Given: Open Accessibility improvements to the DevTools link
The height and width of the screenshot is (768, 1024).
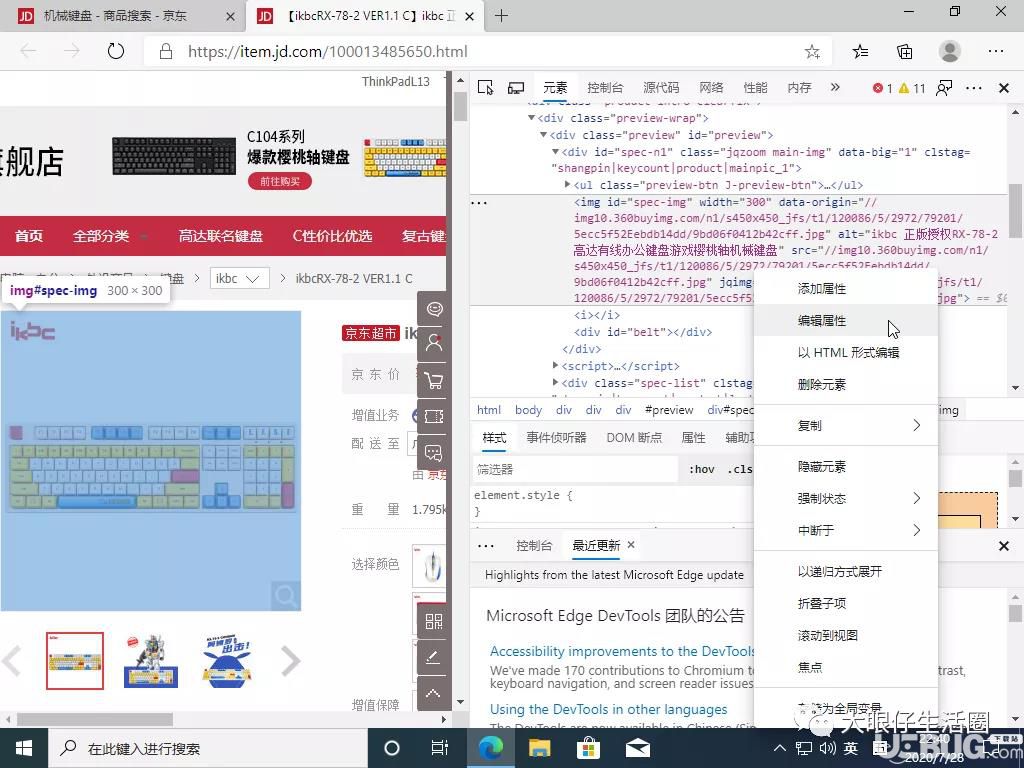Looking at the screenshot, I should (622, 651).
